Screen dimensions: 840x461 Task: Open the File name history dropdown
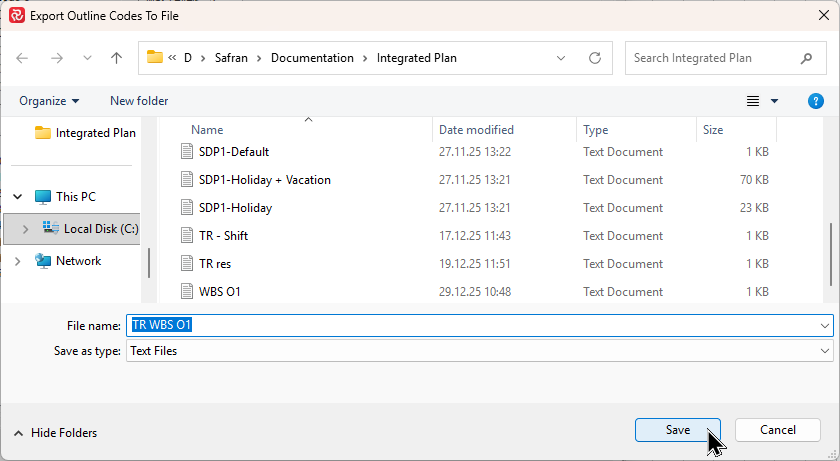[824, 326]
